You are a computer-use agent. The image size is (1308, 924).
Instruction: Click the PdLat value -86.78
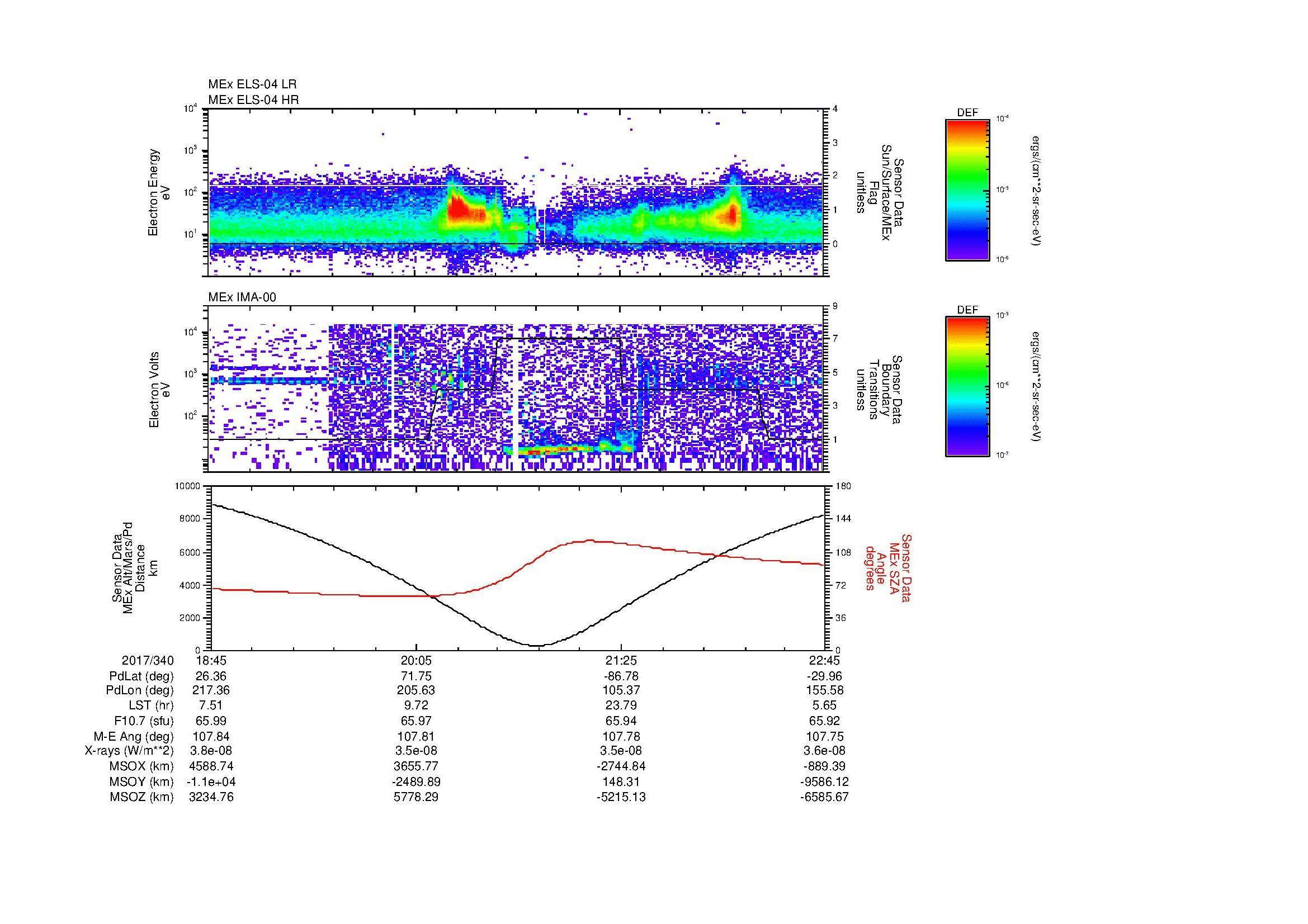pos(621,676)
